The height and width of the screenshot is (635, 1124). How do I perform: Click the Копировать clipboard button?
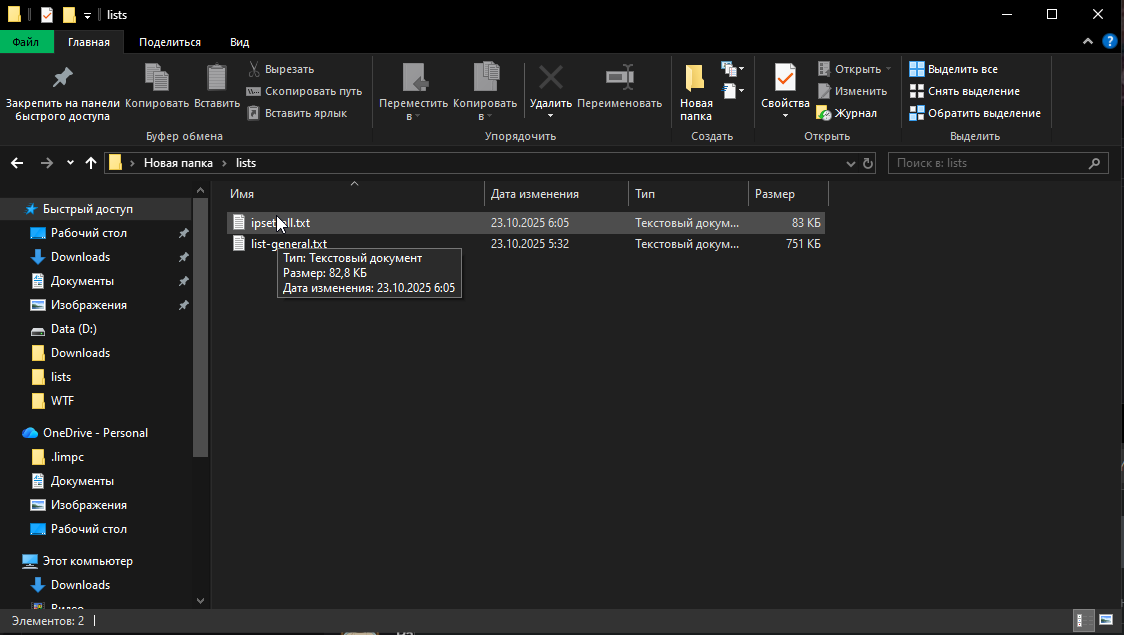pos(157,87)
